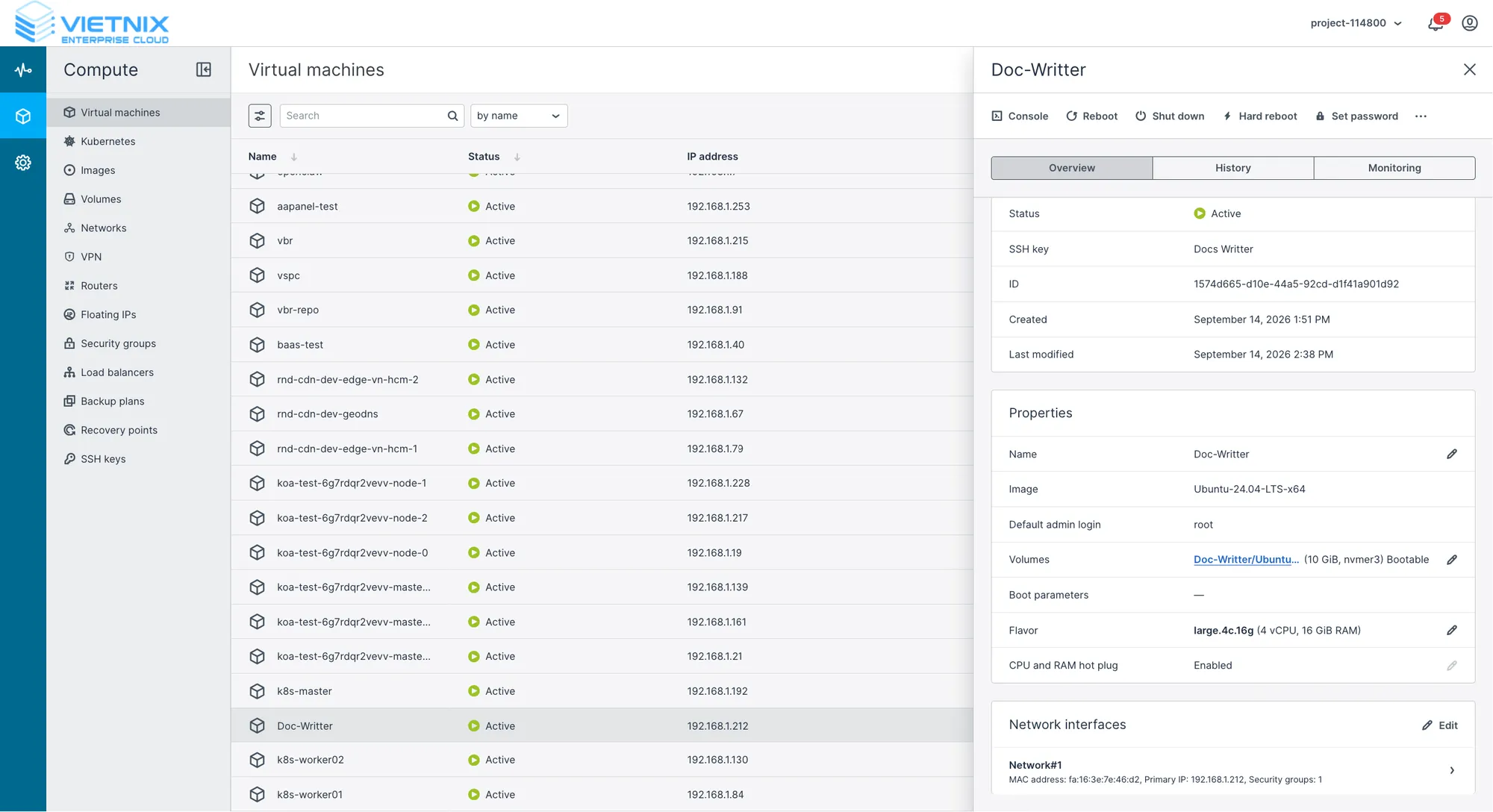
Task: Open notifications bell with 5 badge
Action: (x=1436, y=23)
